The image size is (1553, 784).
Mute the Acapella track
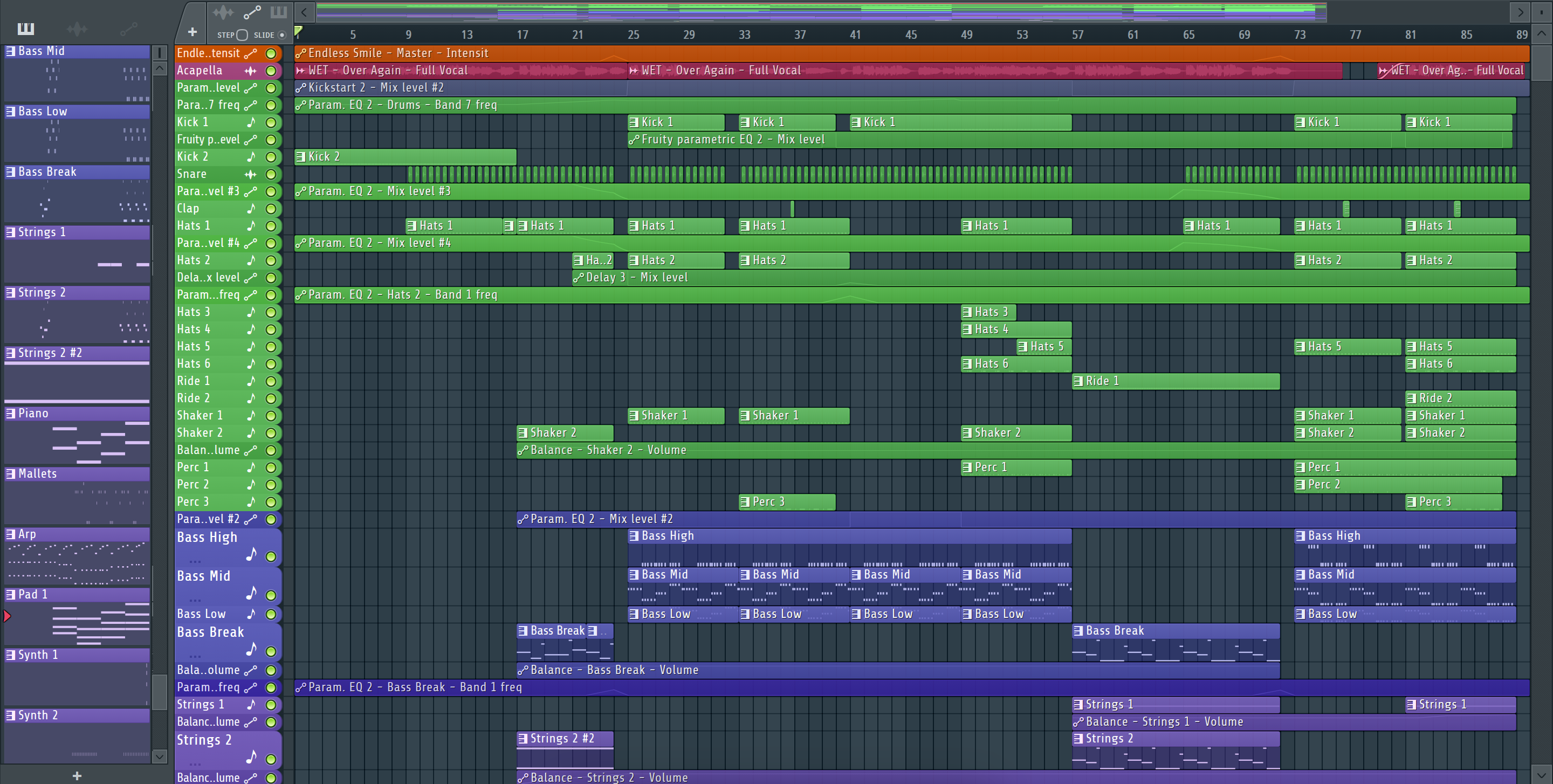271,71
